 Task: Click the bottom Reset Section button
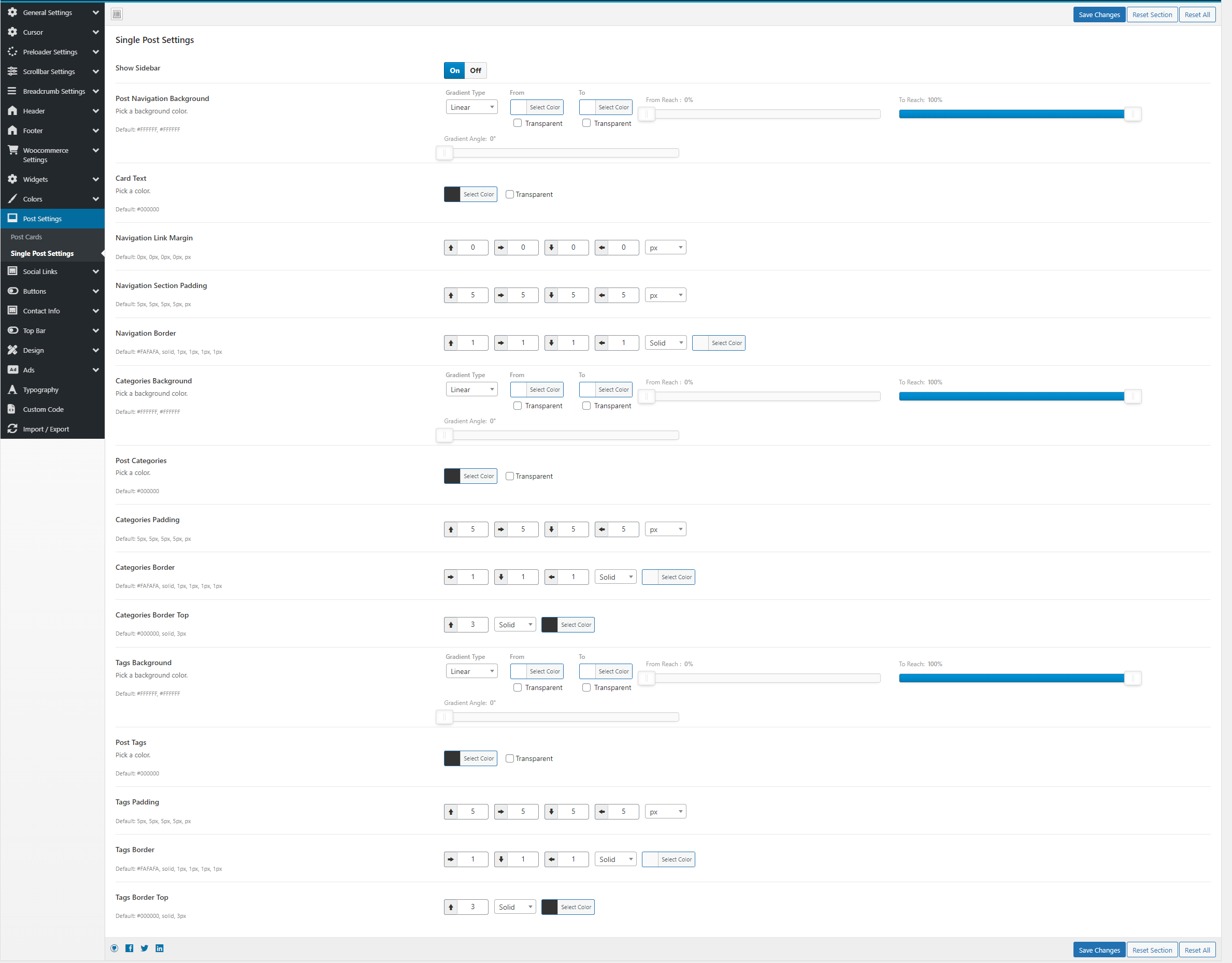tap(1151, 950)
